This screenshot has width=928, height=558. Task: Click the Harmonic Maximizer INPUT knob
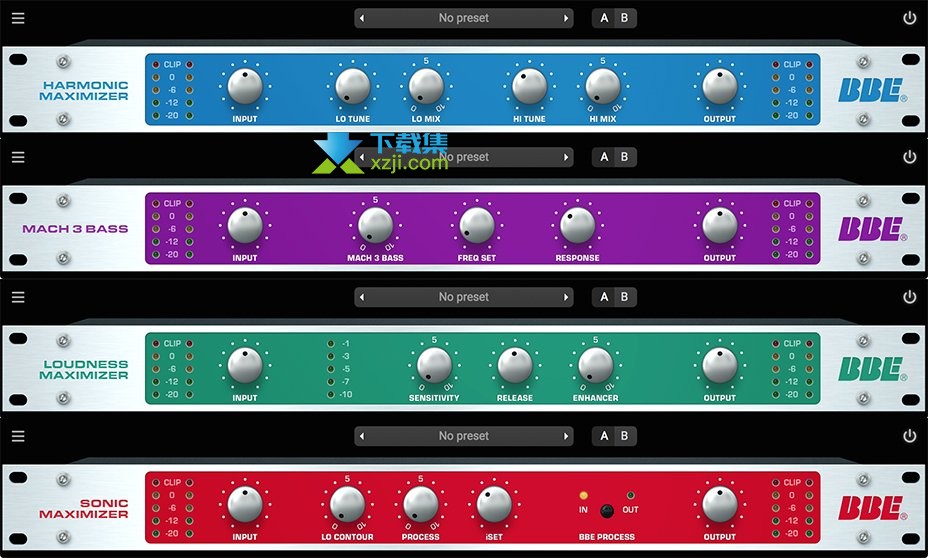pyautogui.click(x=244, y=86)
